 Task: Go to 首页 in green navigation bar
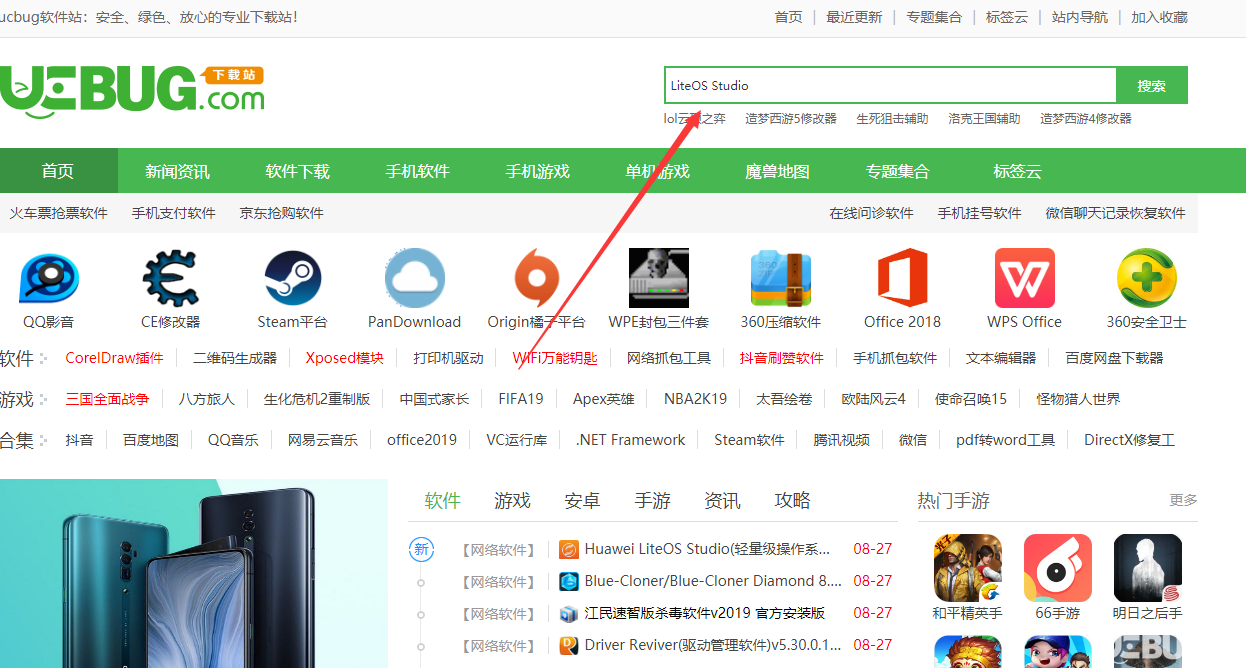tap(58, 171)
